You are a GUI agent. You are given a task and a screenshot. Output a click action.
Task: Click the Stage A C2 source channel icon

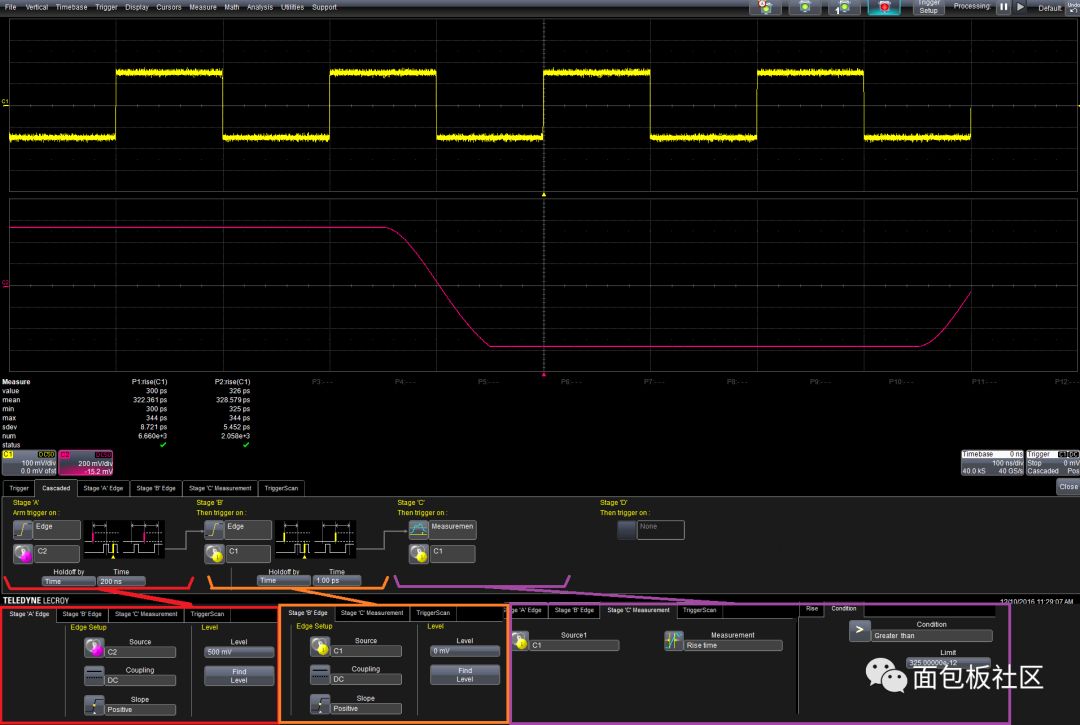tap(22, 554)
